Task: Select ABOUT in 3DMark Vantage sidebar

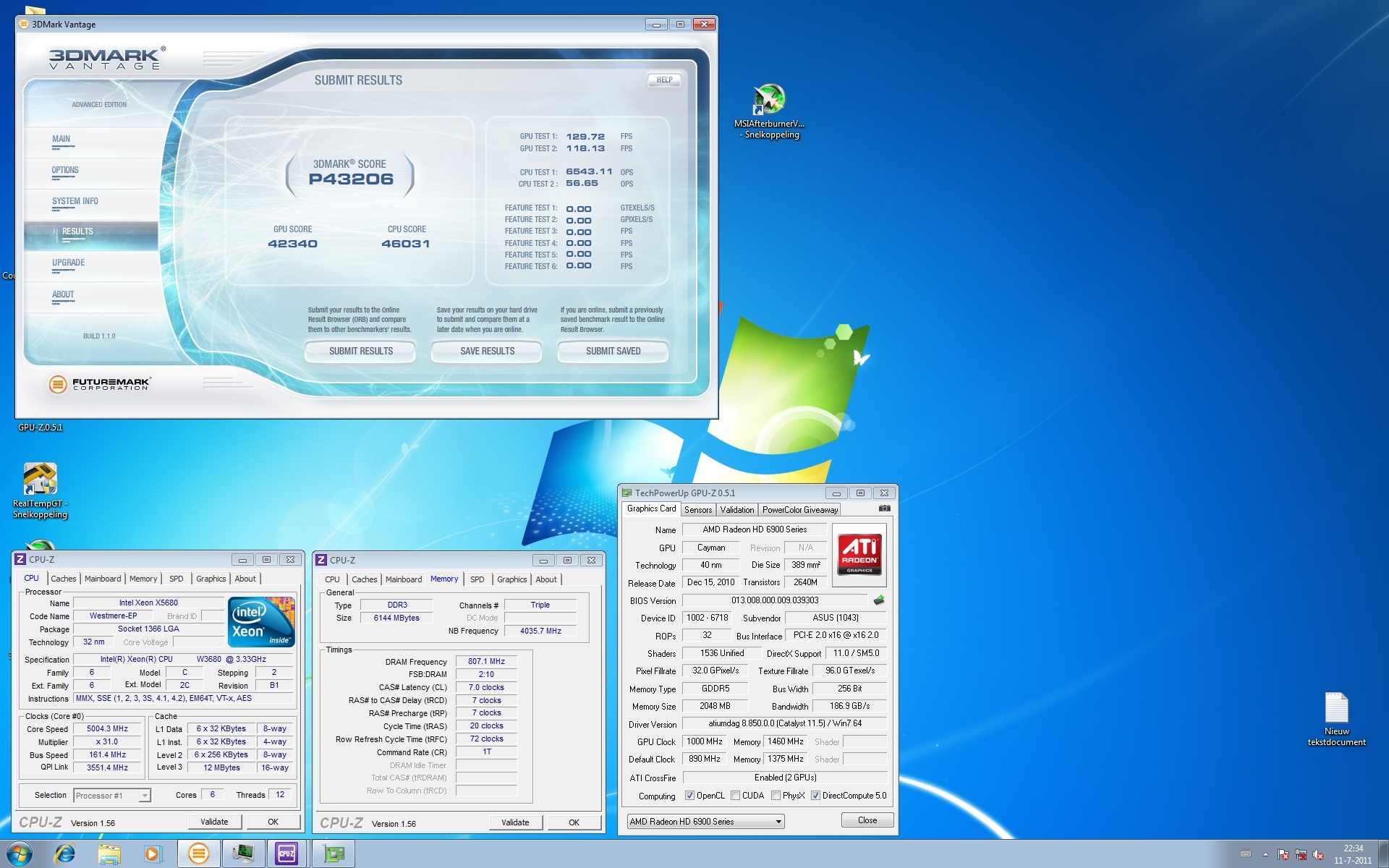Action: click(90, 297)
